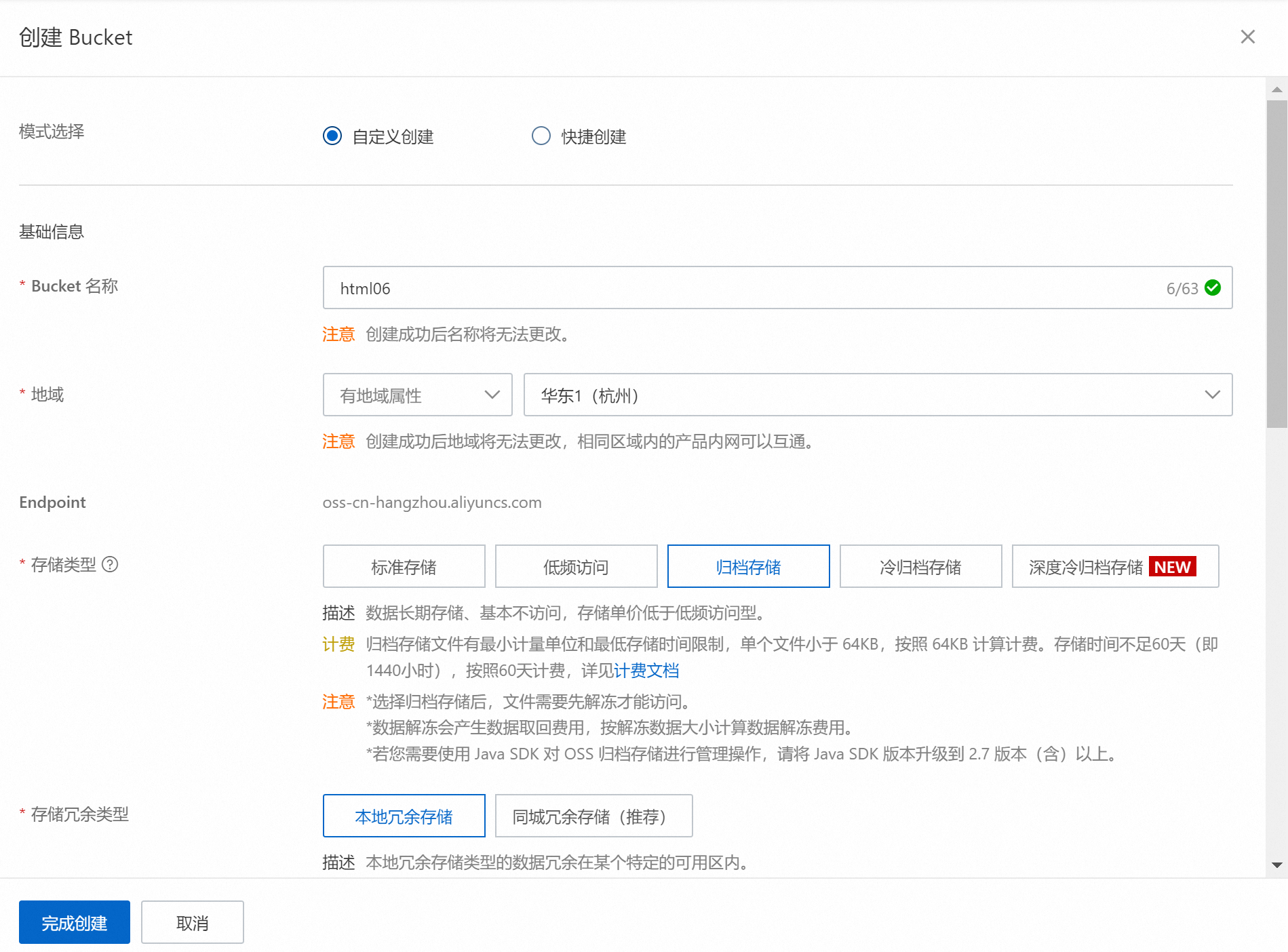Pick 冷归档存储 storage type

[x=920, y=566]
